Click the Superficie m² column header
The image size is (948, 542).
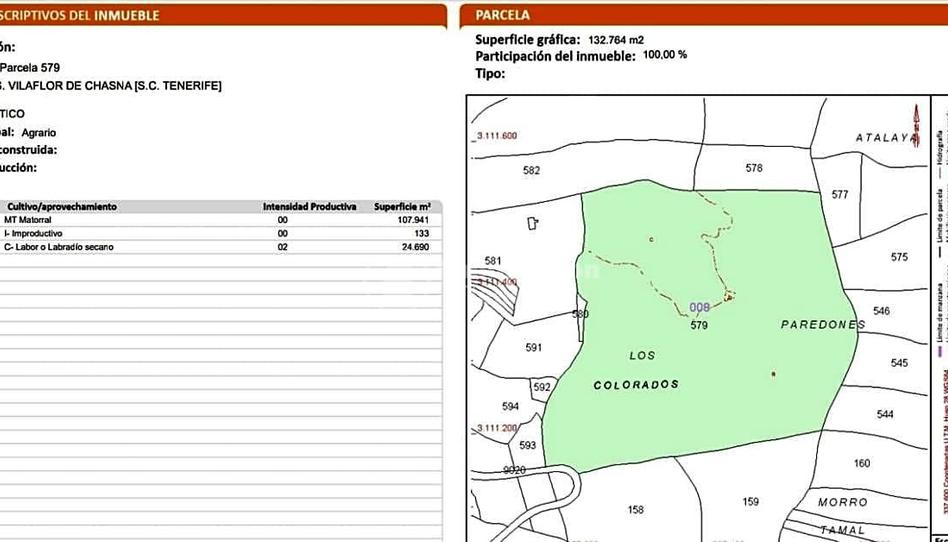tap(402, 207)
